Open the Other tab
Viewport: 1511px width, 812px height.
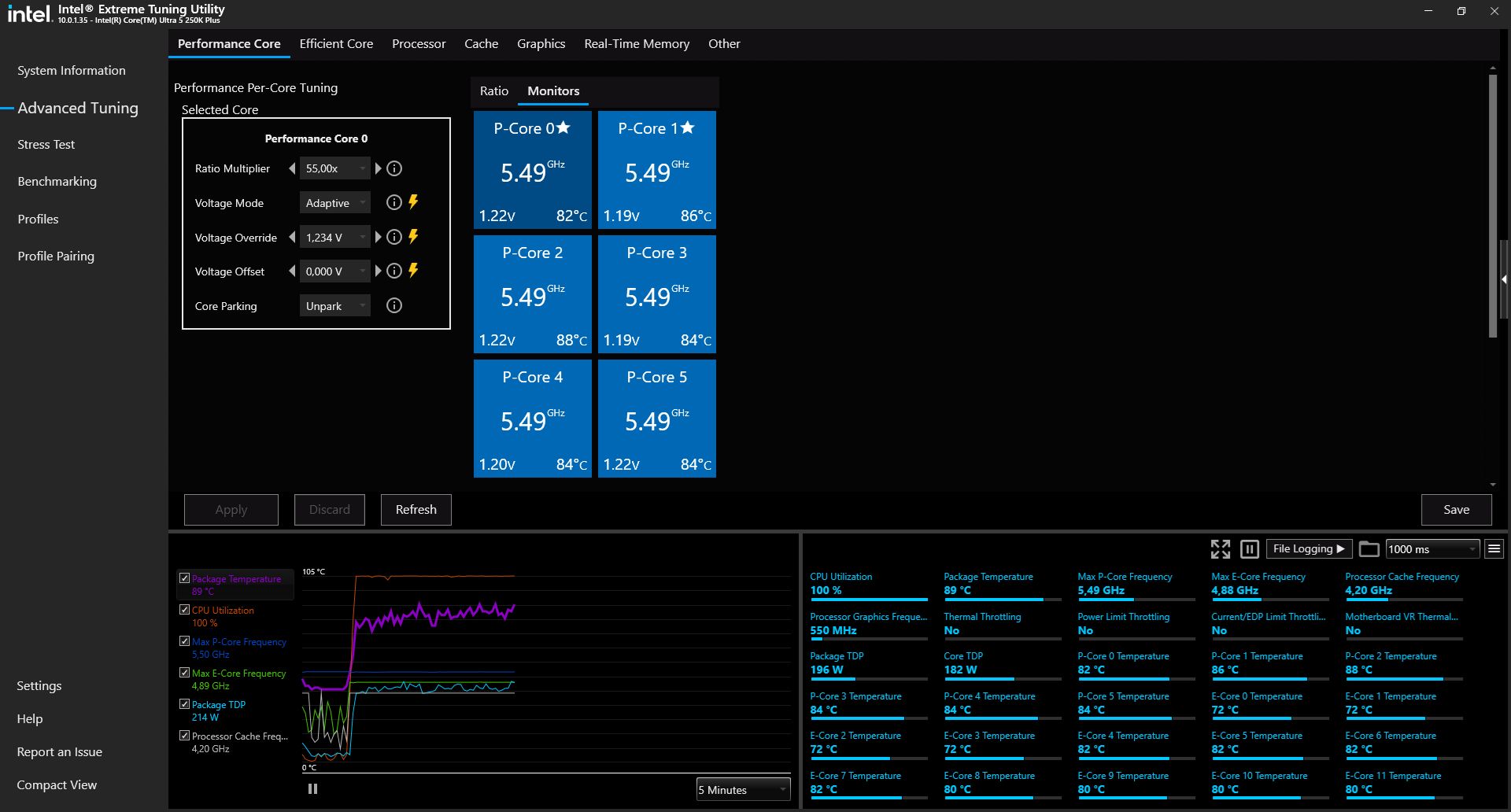tap(724, 43)
